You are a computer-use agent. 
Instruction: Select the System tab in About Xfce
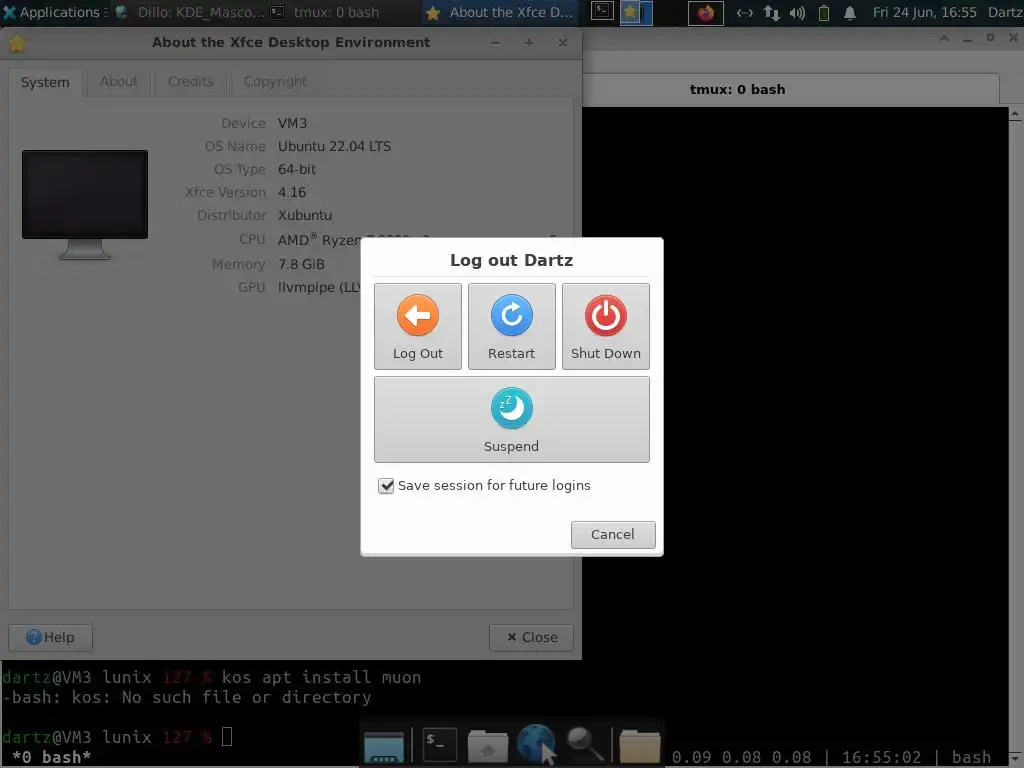click(x=45, y=82)
